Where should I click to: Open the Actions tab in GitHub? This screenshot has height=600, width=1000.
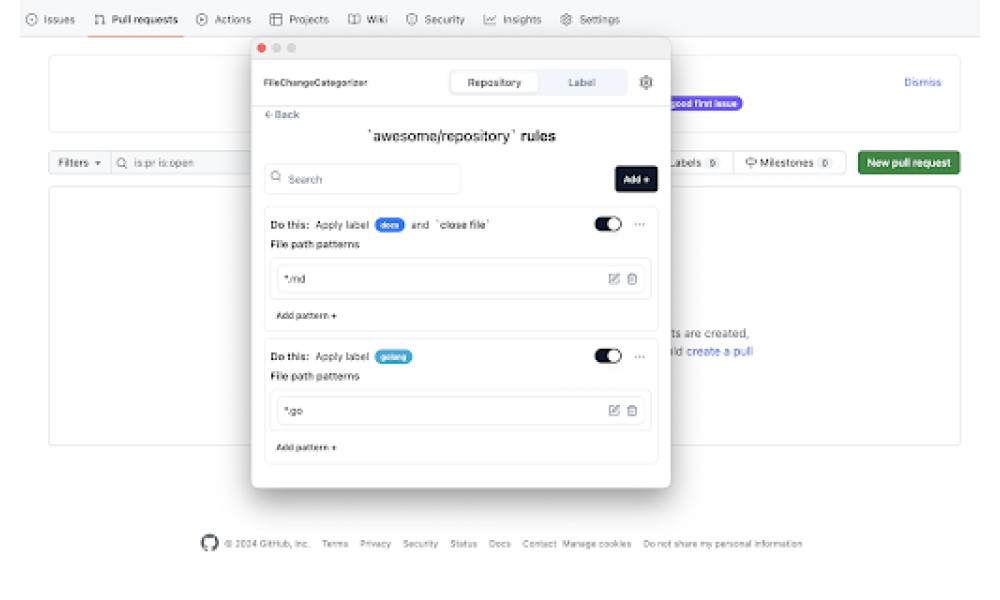click(x=224, y=19)
